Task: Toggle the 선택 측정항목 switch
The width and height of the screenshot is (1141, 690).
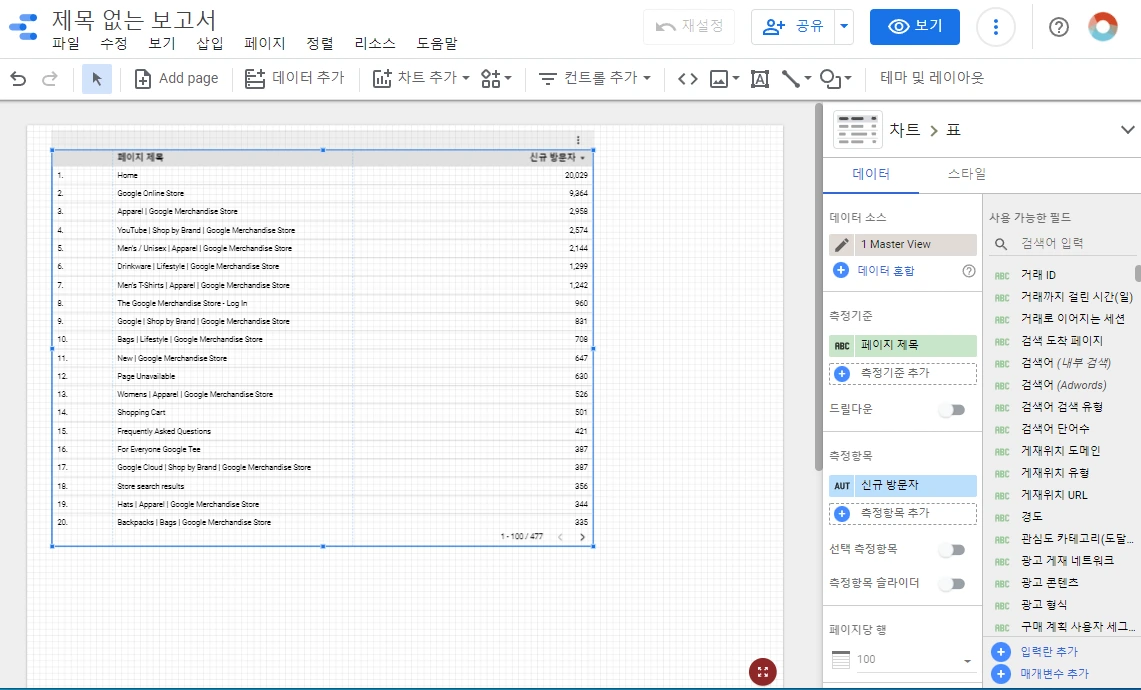Action: (952, 550)
